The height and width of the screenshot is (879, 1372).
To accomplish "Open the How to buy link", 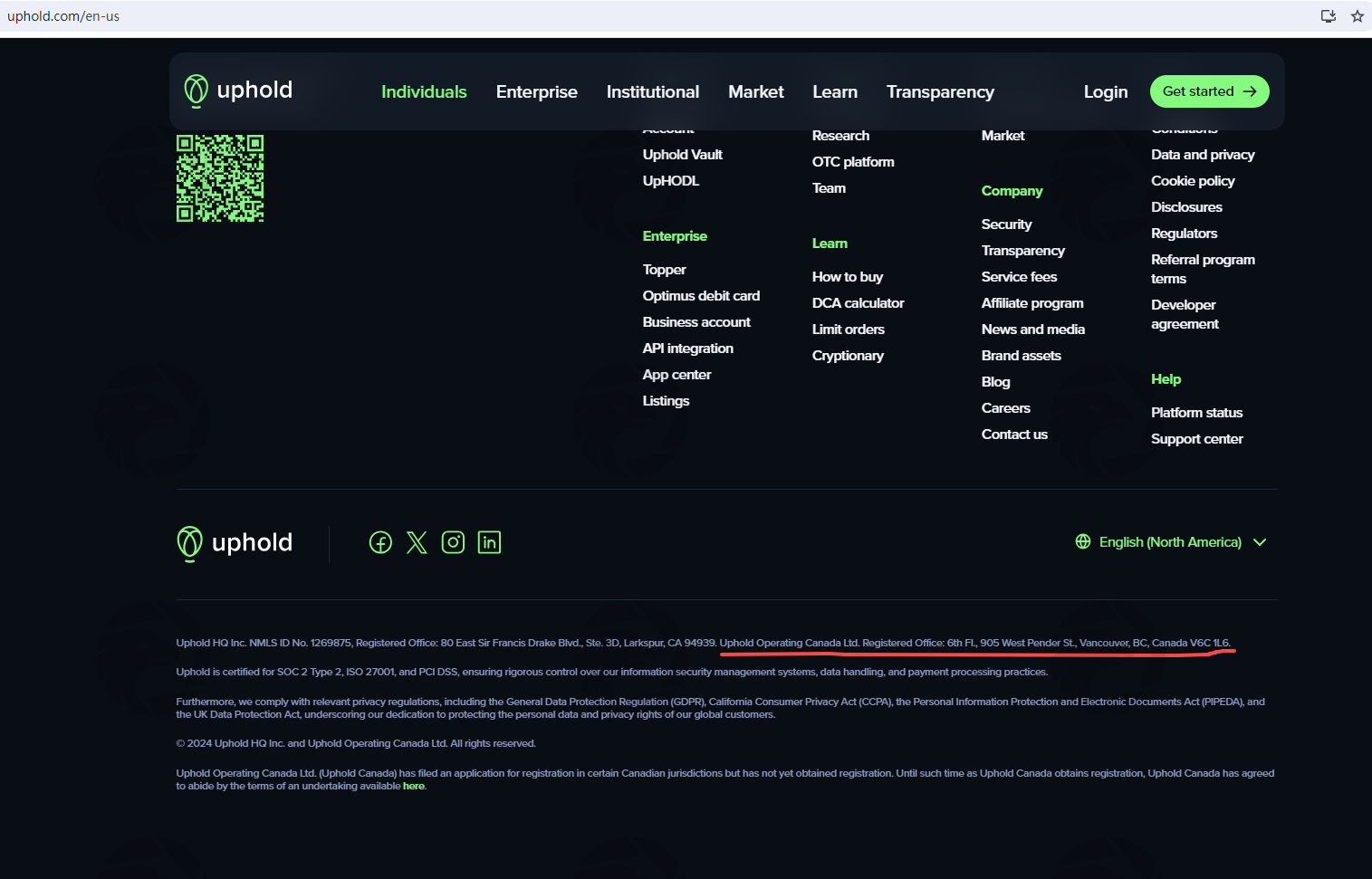I will [x=848, y=277].
